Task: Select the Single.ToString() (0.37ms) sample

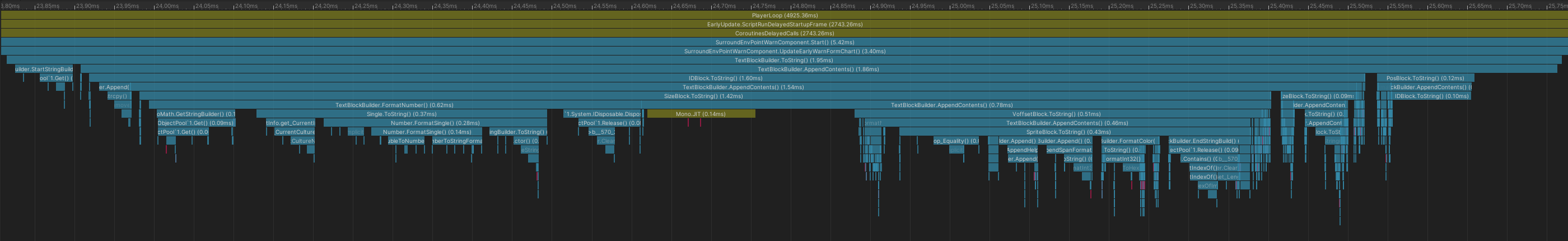Action: coord(402,114)
